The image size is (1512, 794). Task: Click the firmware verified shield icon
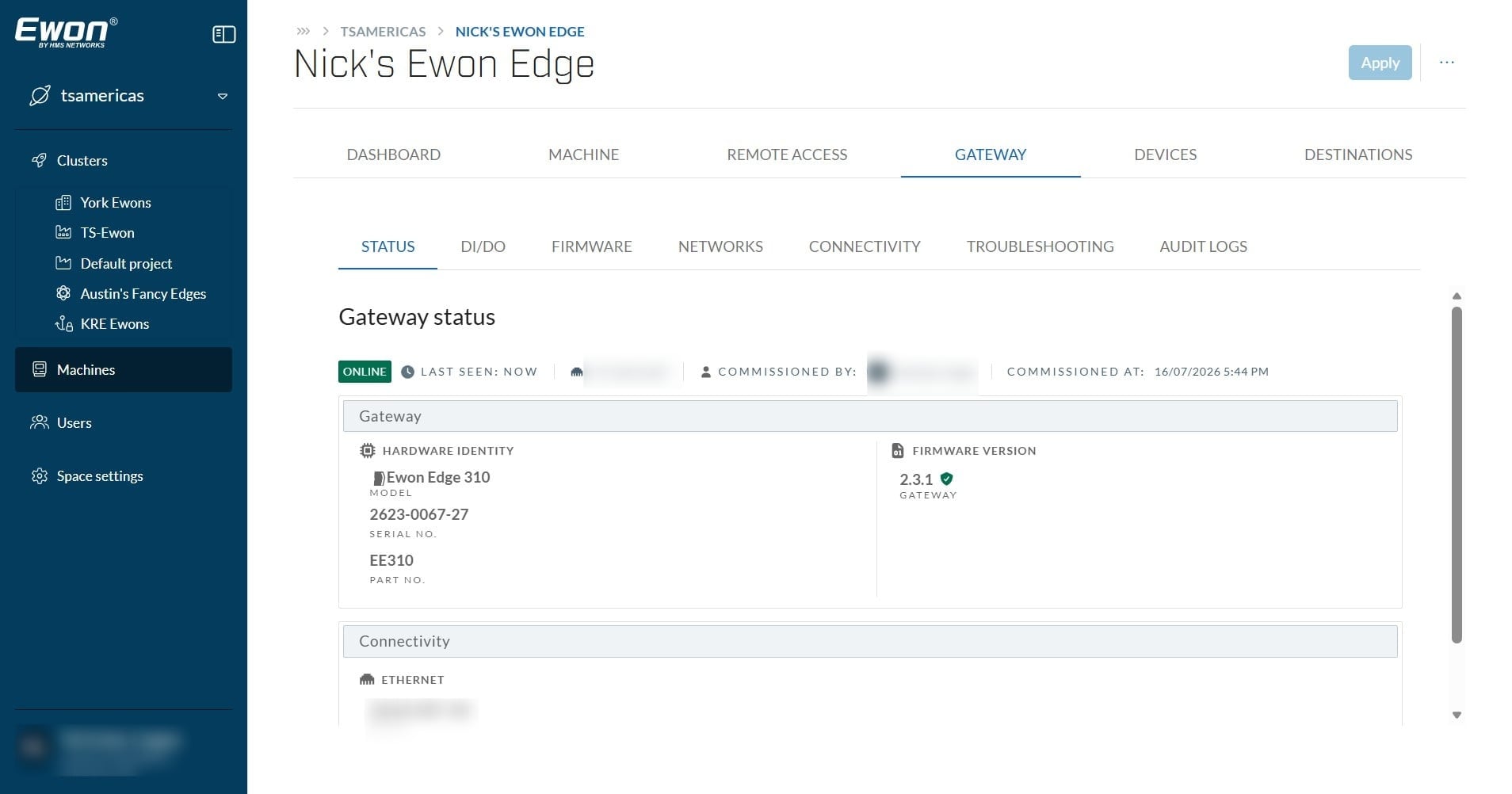click(x=946, y=479)
